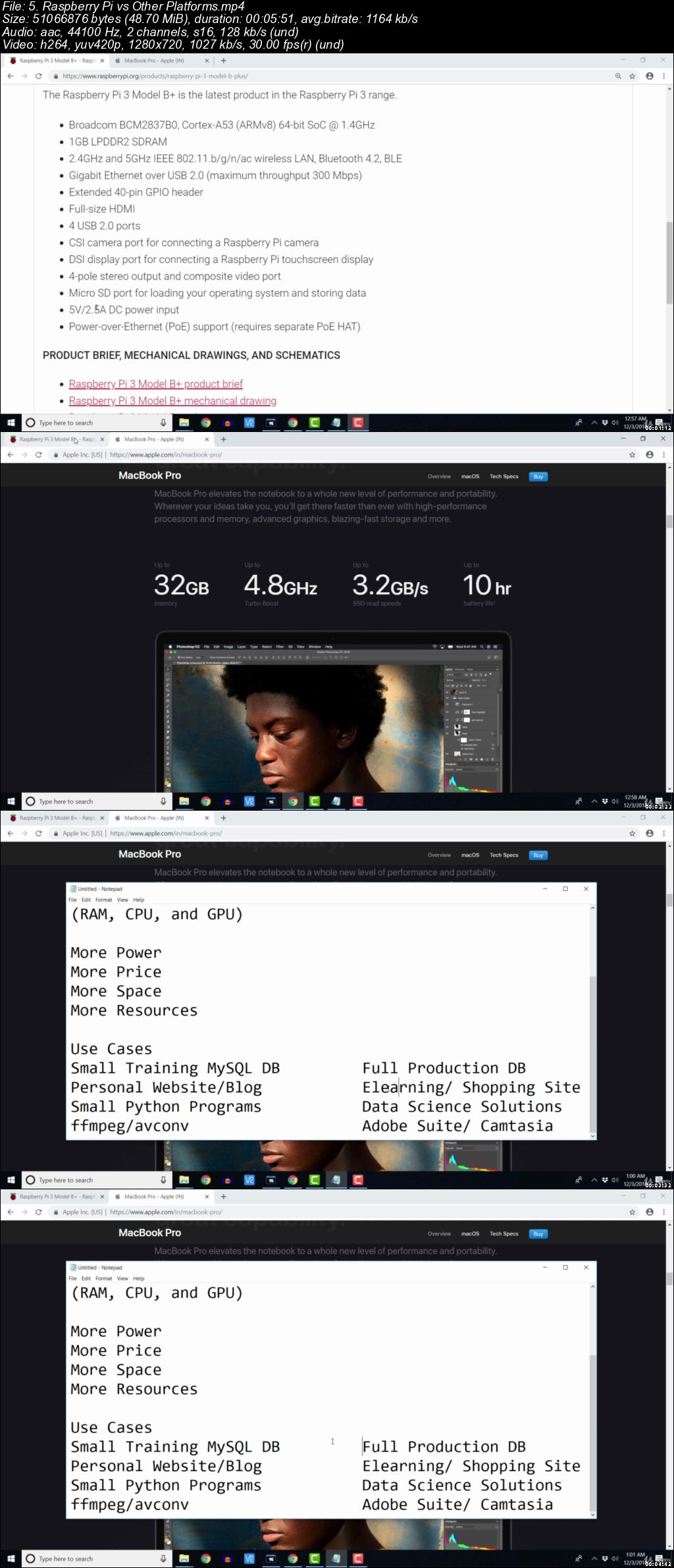This screenshot has height=1568, width=674.
Task: Click 'Small Training MySQL DB' in the 04:42 frame Notepad
Action: click(175, 1447)
